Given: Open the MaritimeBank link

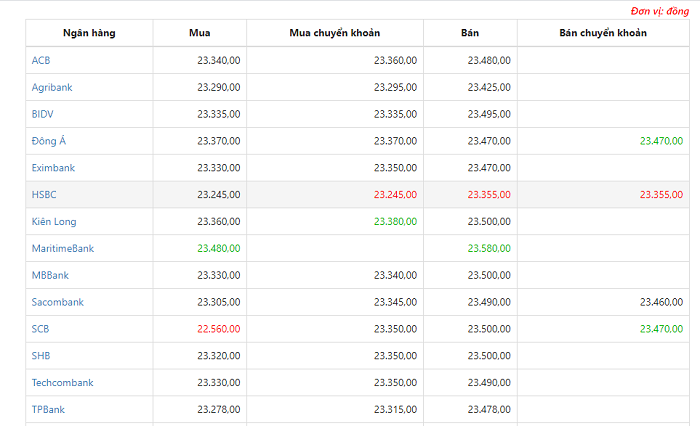Looking at the screenshot, I should click(x=62, y=248).
